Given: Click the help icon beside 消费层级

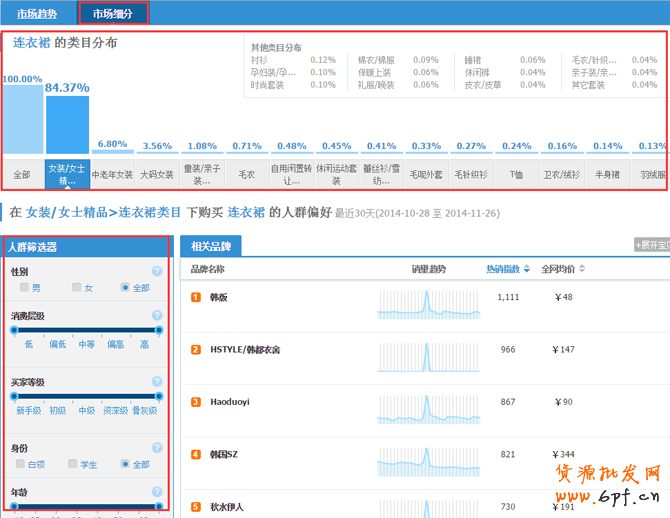Looking at the screenshot, I should [157, 316].
